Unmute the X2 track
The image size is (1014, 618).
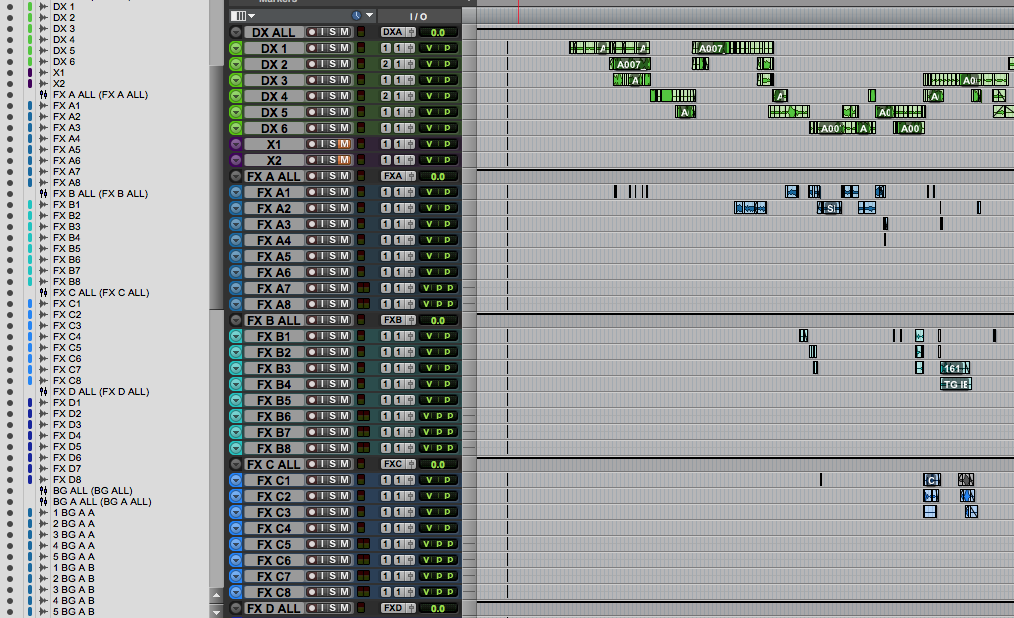[345, 160]
